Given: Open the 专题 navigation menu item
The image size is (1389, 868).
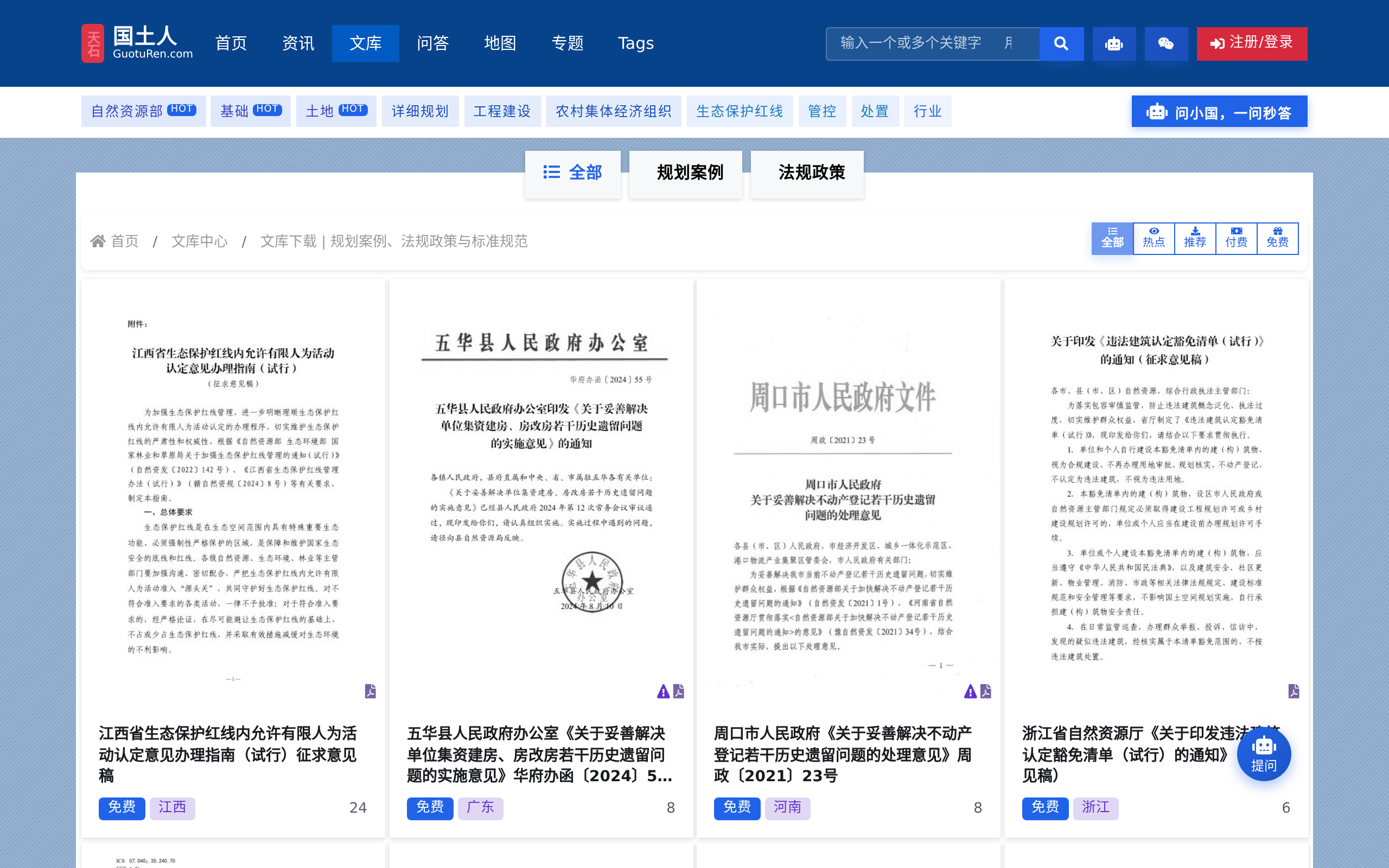Looking at the screenshot, I should click(x=568, y=43).
